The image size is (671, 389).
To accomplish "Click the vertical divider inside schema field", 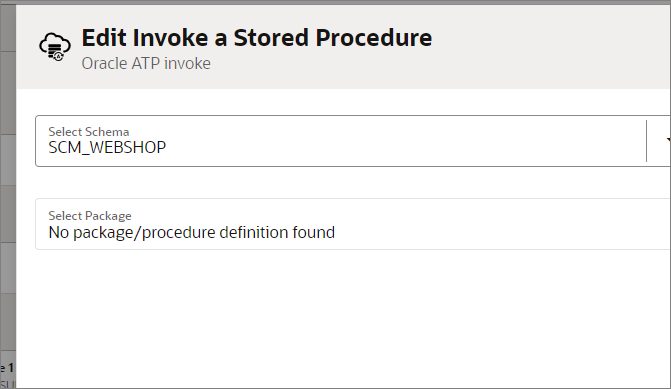I will [646, 141].
